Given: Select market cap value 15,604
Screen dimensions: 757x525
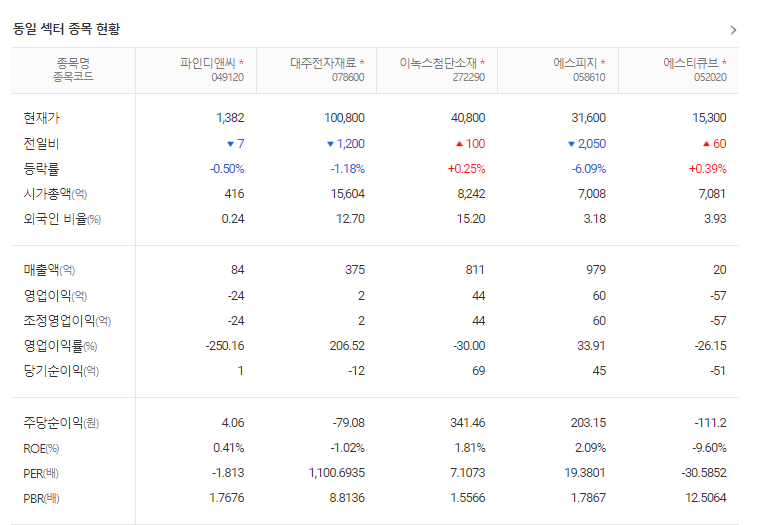Looking at the screenshot, I should coord(348,194).
